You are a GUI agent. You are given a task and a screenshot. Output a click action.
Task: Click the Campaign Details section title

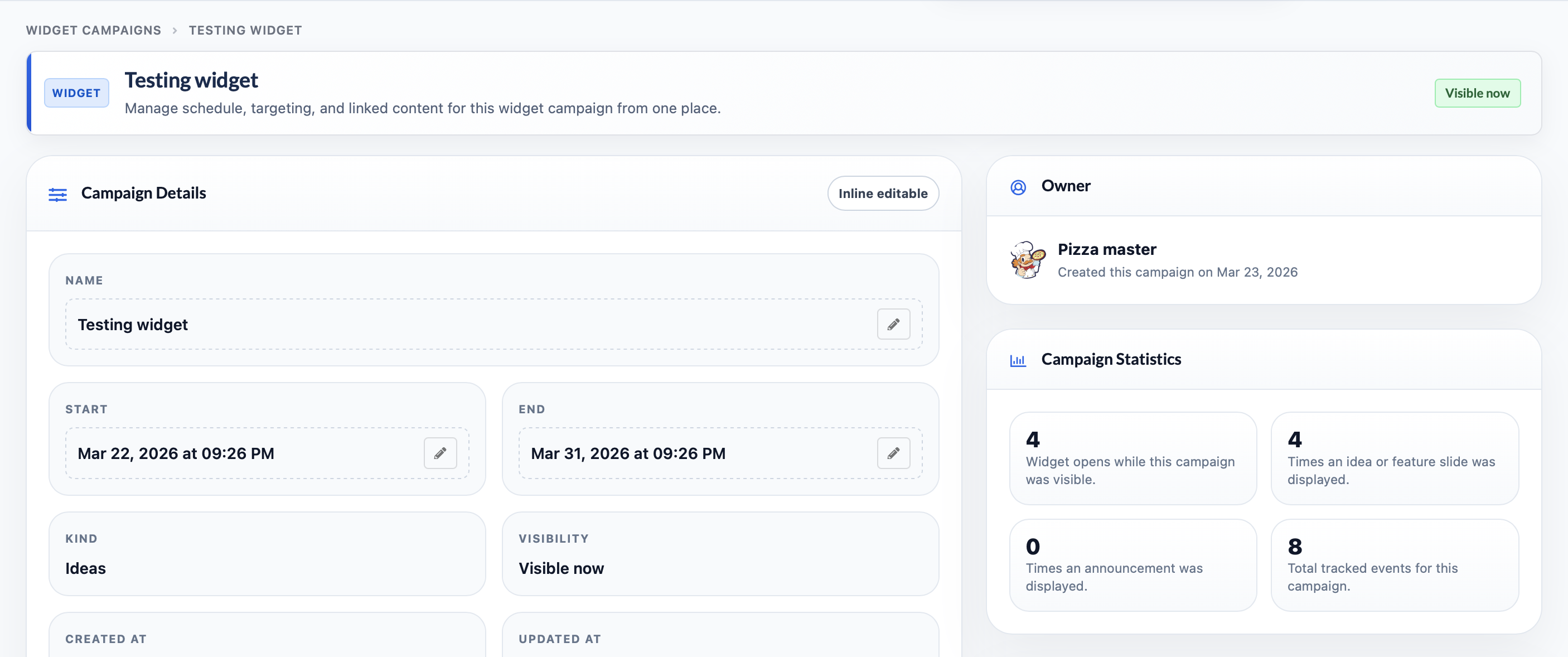click(x=144, y=193)
